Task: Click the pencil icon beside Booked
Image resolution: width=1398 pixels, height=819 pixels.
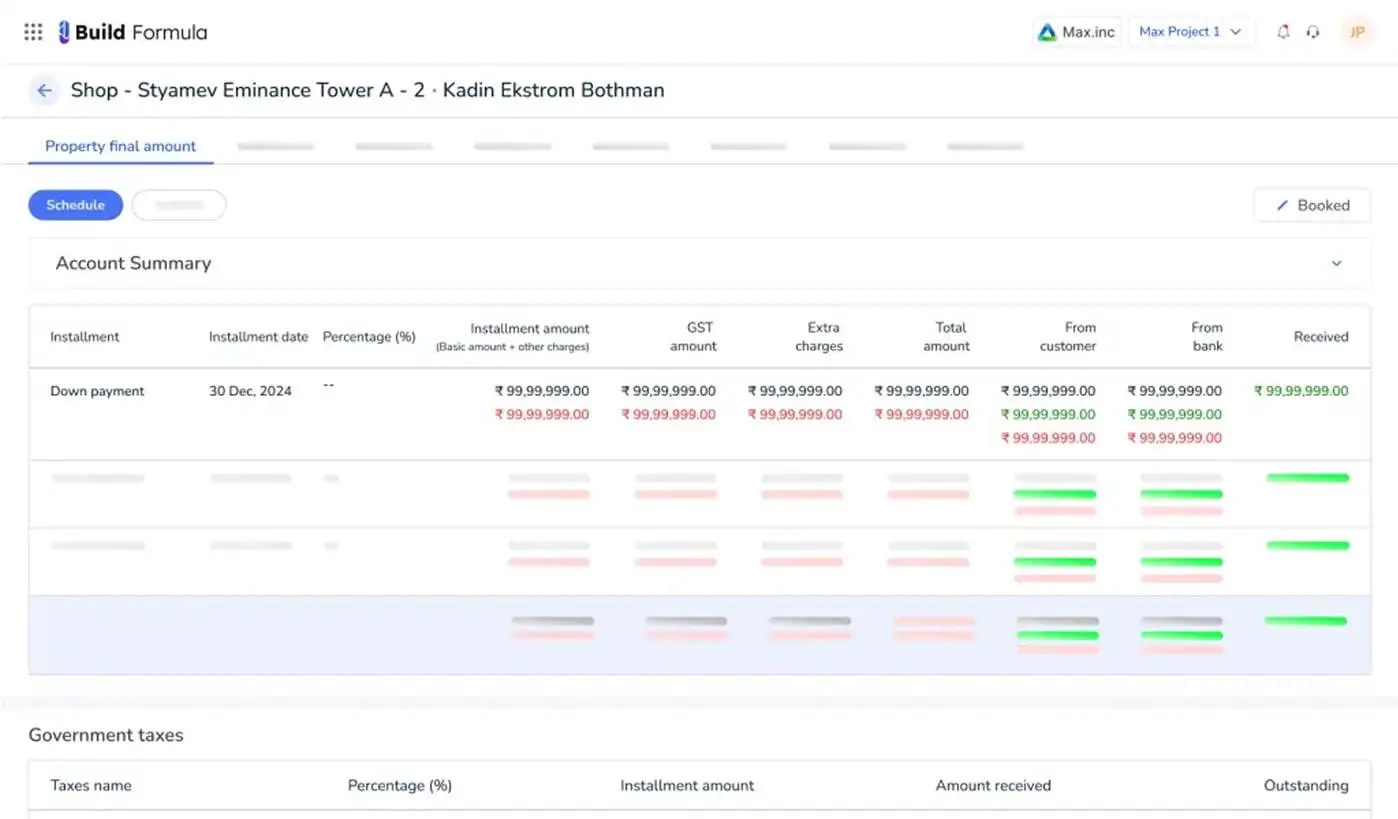Action: pos(1283,206)
